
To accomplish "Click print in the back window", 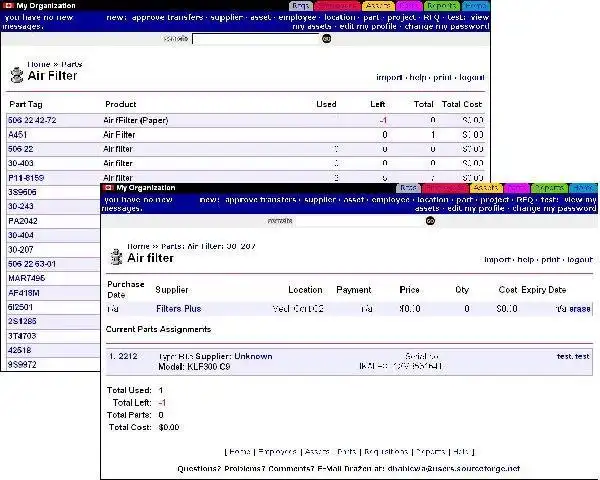I will [442, 77].
